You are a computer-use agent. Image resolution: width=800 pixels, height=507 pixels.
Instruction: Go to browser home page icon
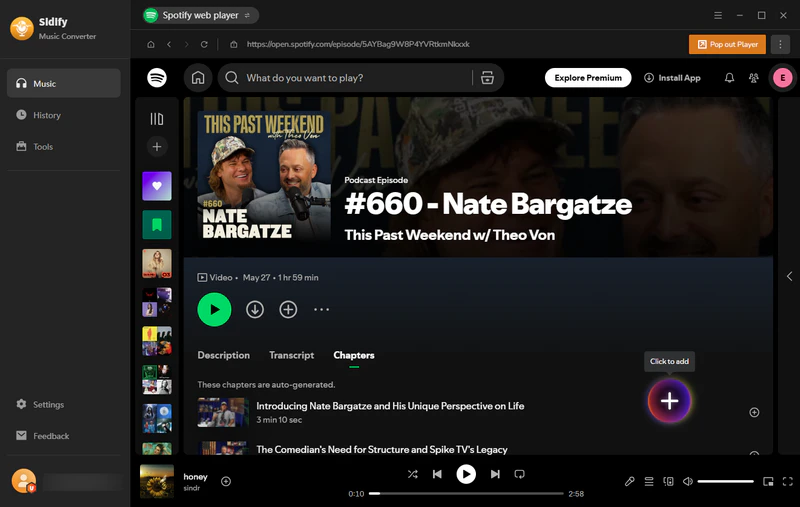151,44
